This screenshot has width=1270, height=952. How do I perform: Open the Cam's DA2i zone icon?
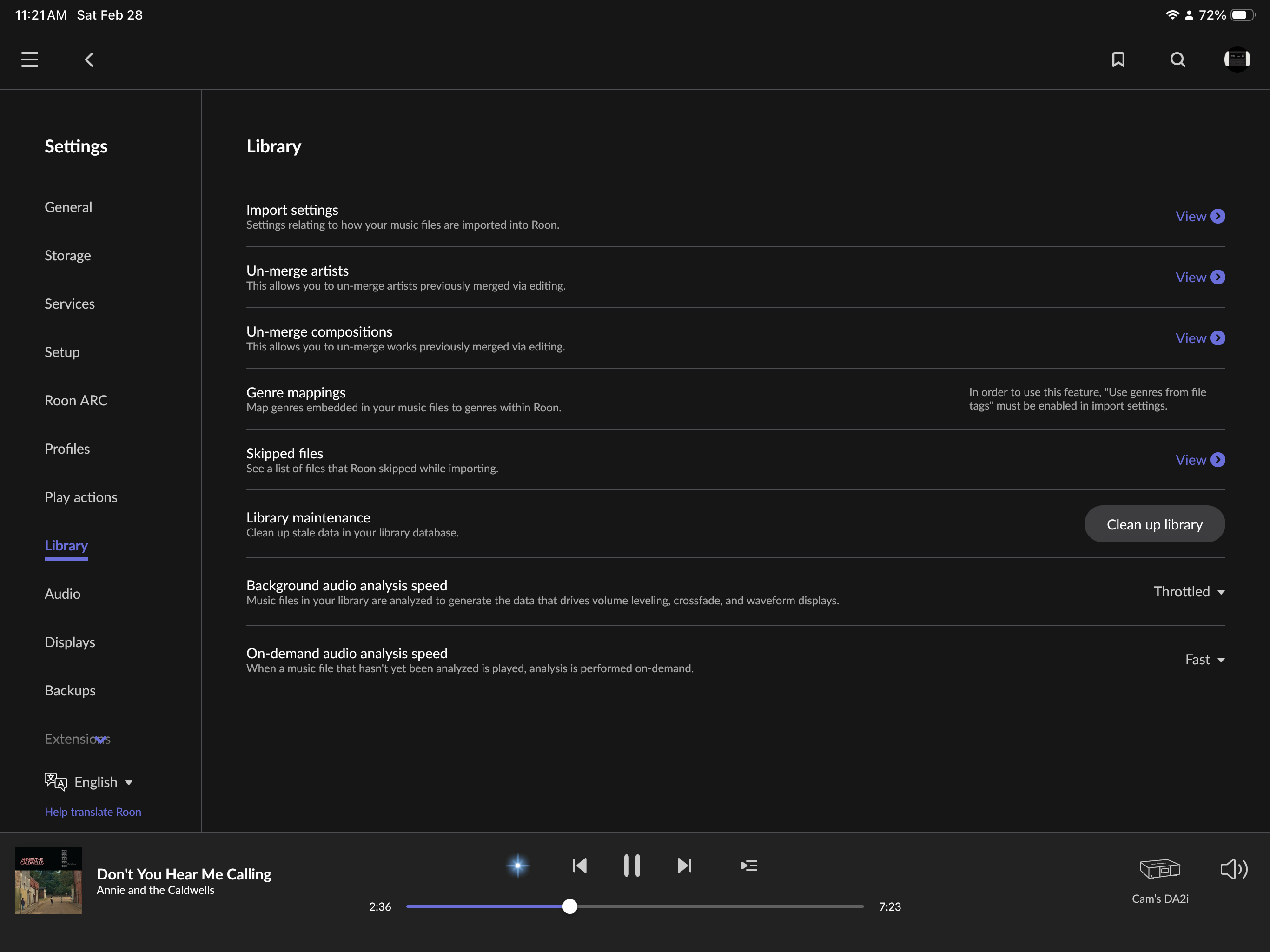1159,869
